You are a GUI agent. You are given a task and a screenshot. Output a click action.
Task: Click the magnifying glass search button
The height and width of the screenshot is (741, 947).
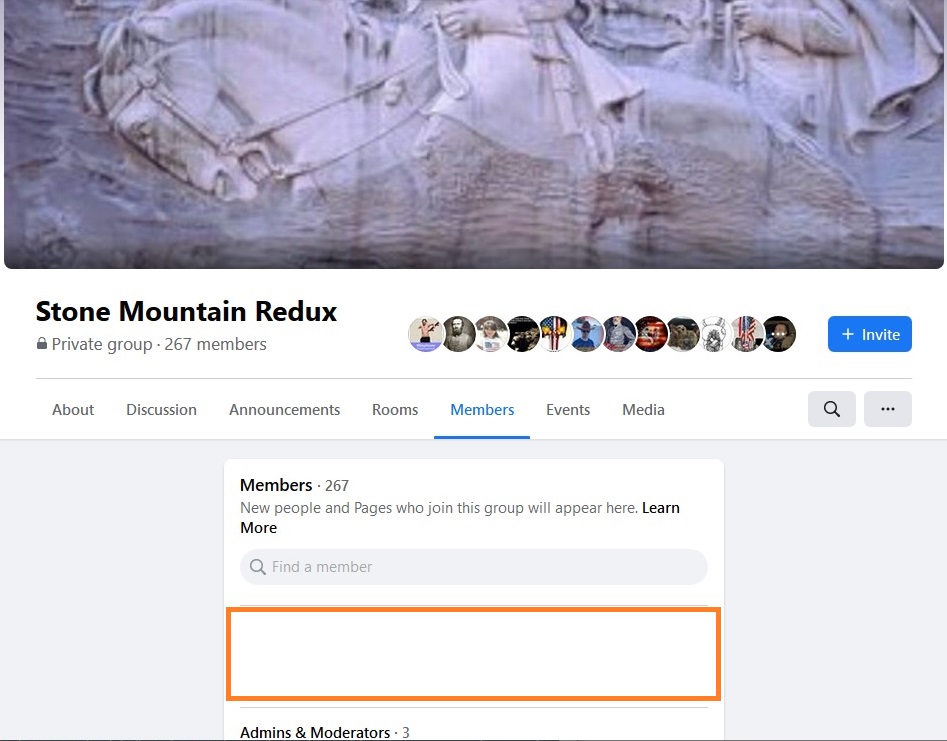(x=832, y=409)
